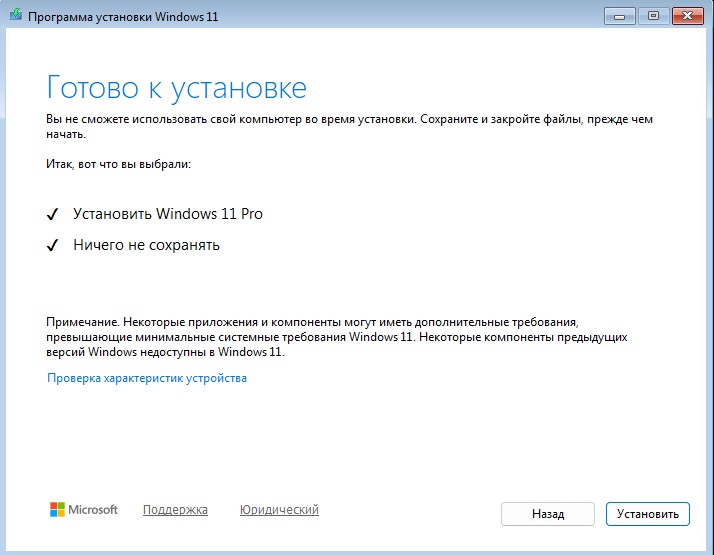The image size is (714, 555).
Task: Click the heading Готово к установке
Action: [177, 87]
